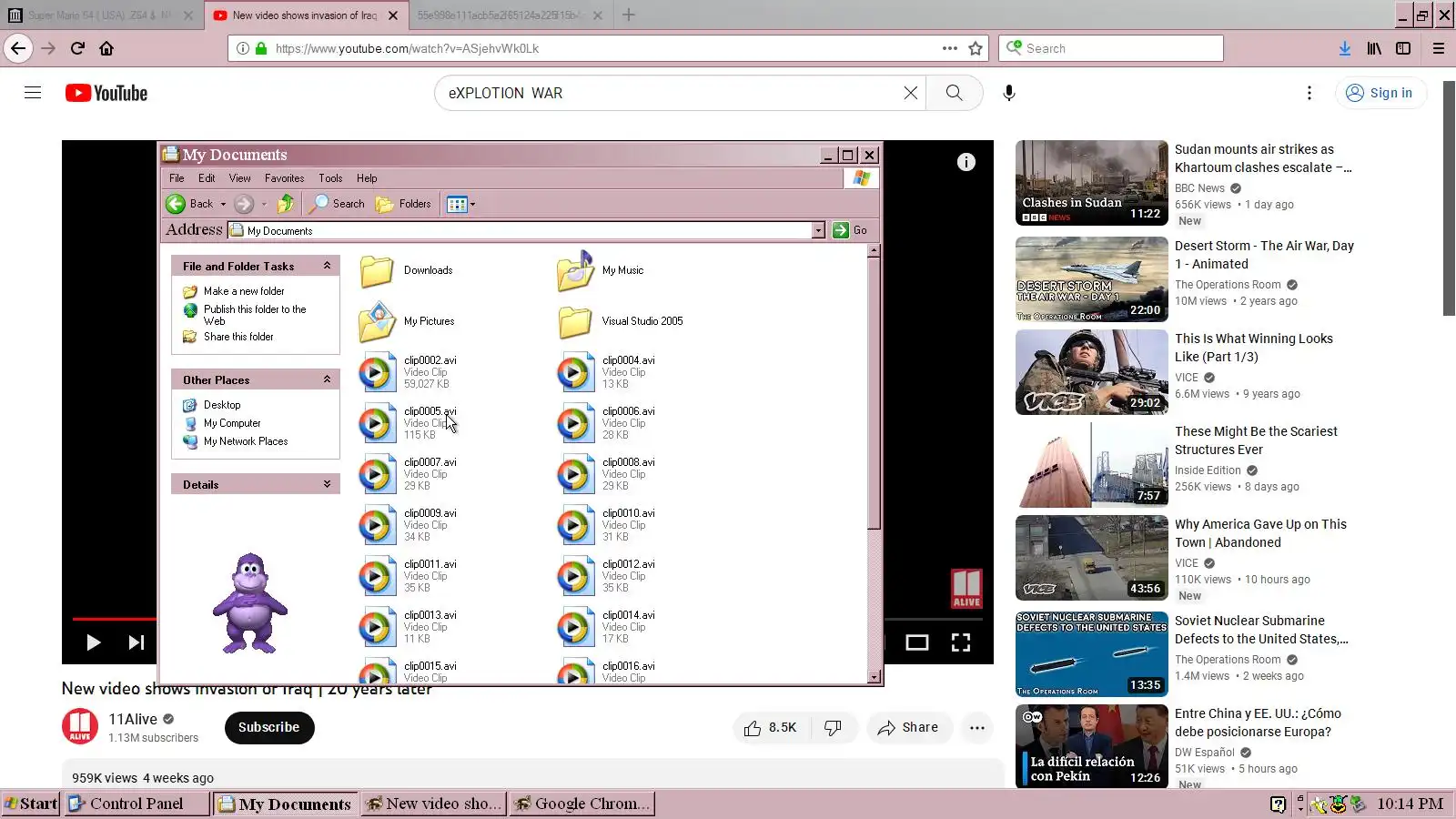Dislike this video

point(833,727)
